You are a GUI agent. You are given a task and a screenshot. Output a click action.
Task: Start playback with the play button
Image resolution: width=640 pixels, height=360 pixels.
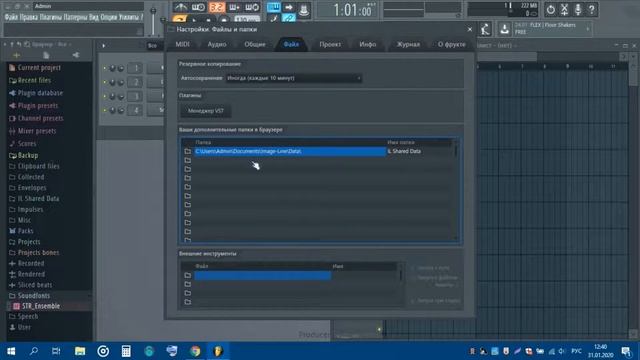[x=194, y=20]
